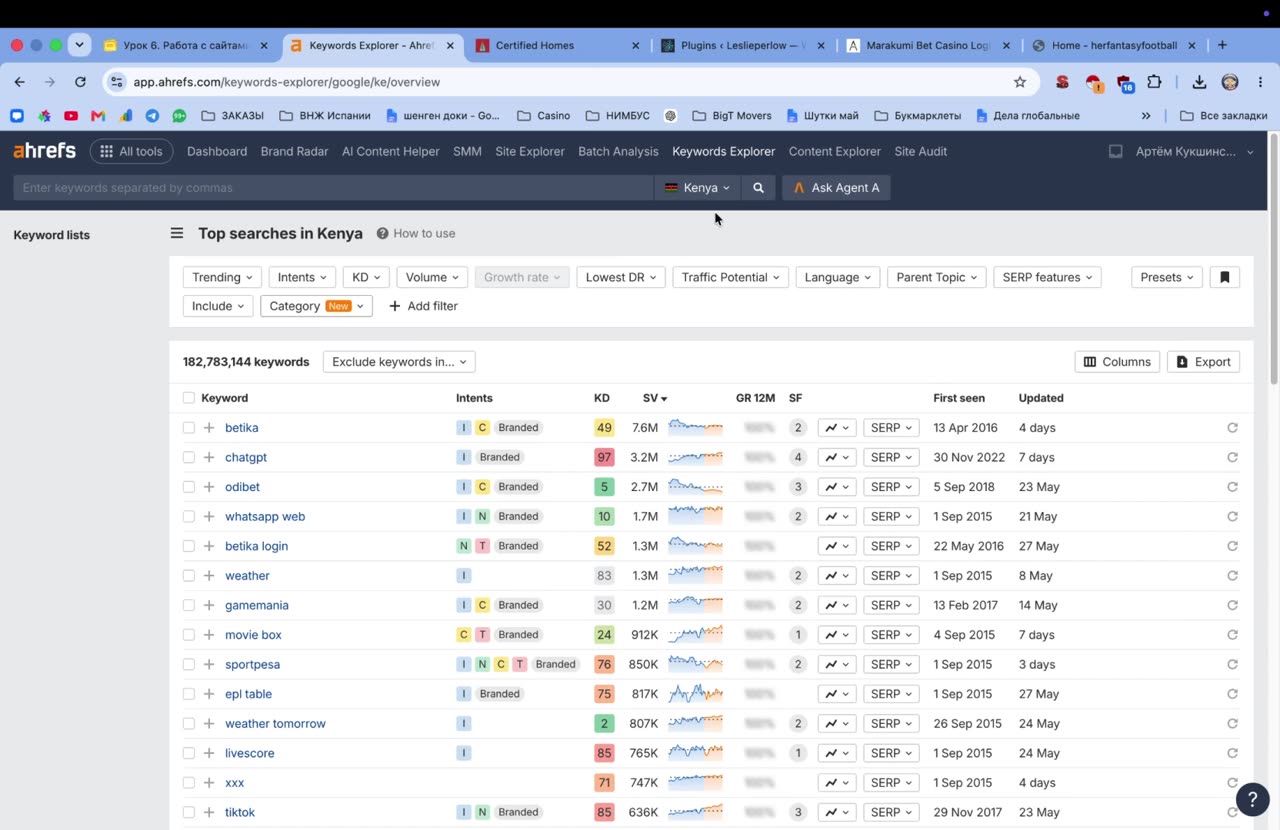Image resolution: width=1280 pixels, height=830 pixels.
Task: Open a new browser tab
Action: (x=1222, y=45)
